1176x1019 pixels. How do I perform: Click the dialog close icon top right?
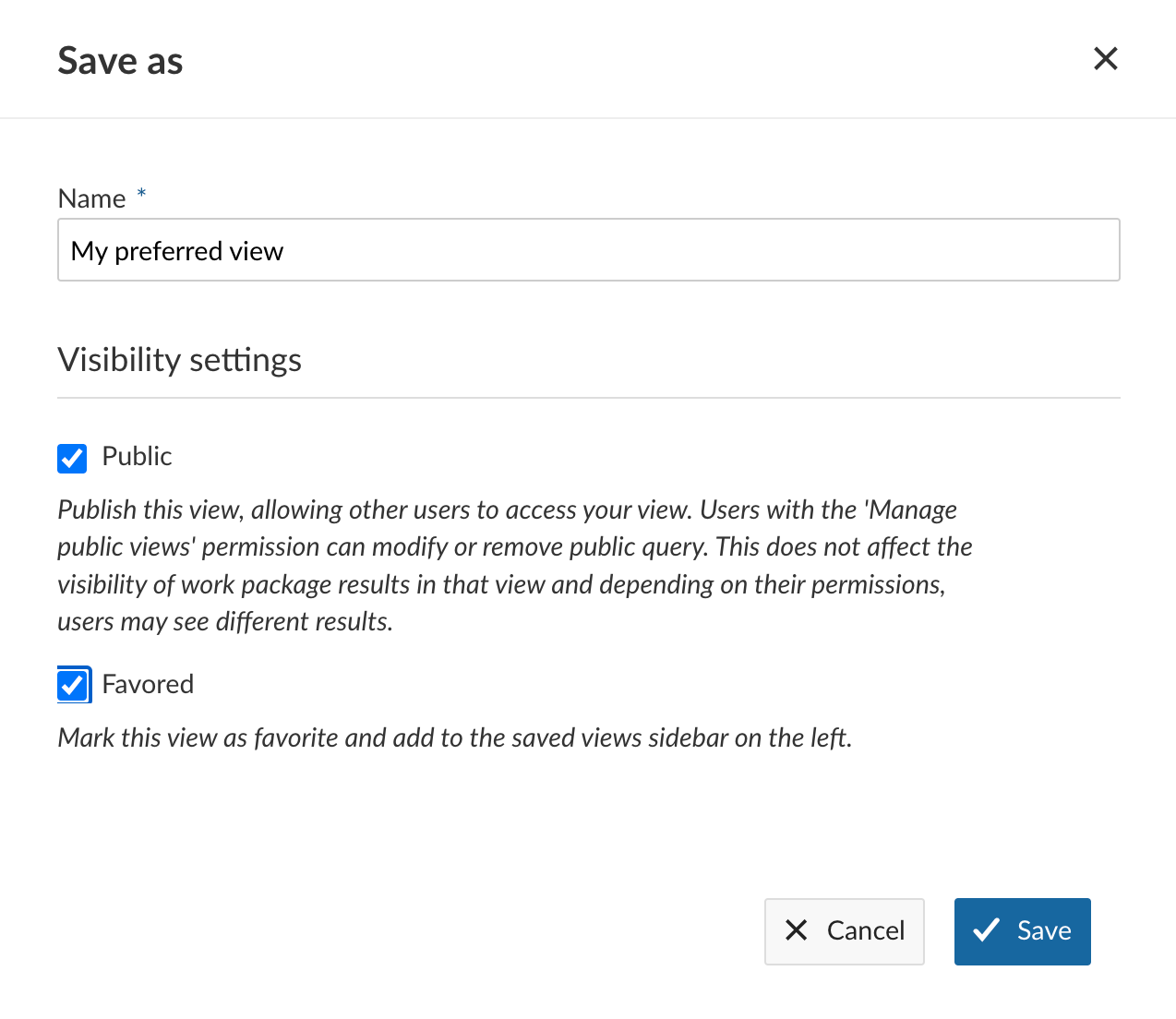[1105, 58]
